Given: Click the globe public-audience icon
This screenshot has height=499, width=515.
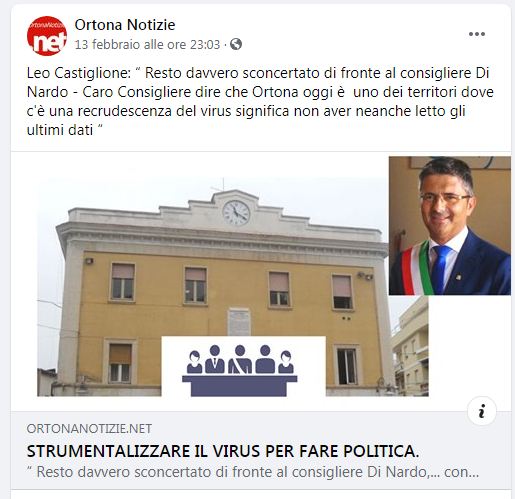Looking at the screenshot, I should click(x=236, y=44).
